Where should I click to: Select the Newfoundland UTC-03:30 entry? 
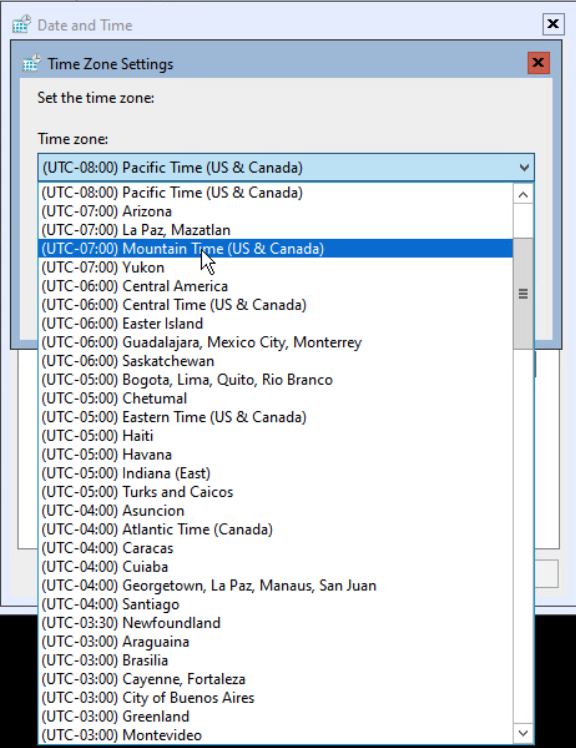click(x=275, y=623)
